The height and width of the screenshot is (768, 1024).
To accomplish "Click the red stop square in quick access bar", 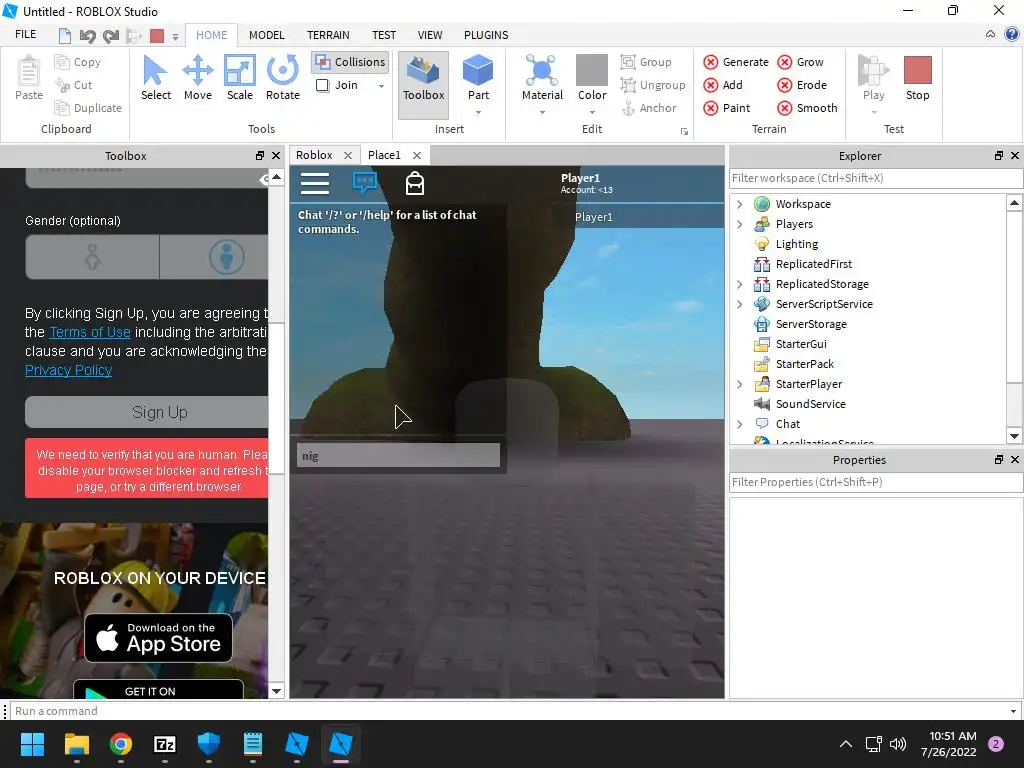I will [157, 36].
